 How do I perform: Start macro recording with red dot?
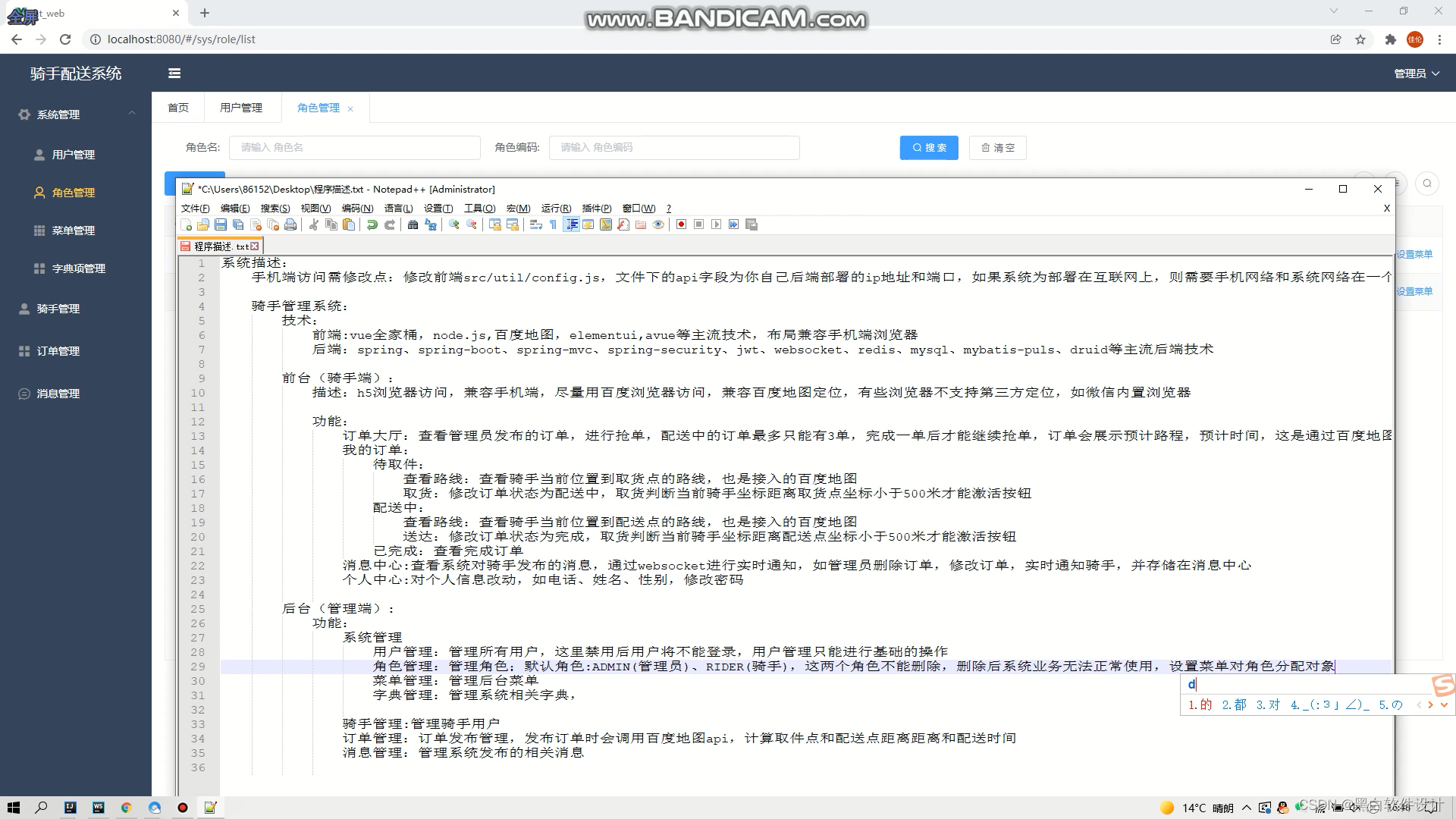click(681, 224)
